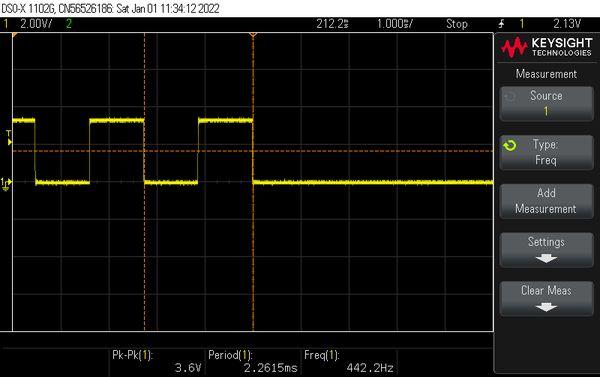The height and width of the screenshot is (377, 600).
Task: Open the Source 1 selection softkey
Action: tap(546, 104)
